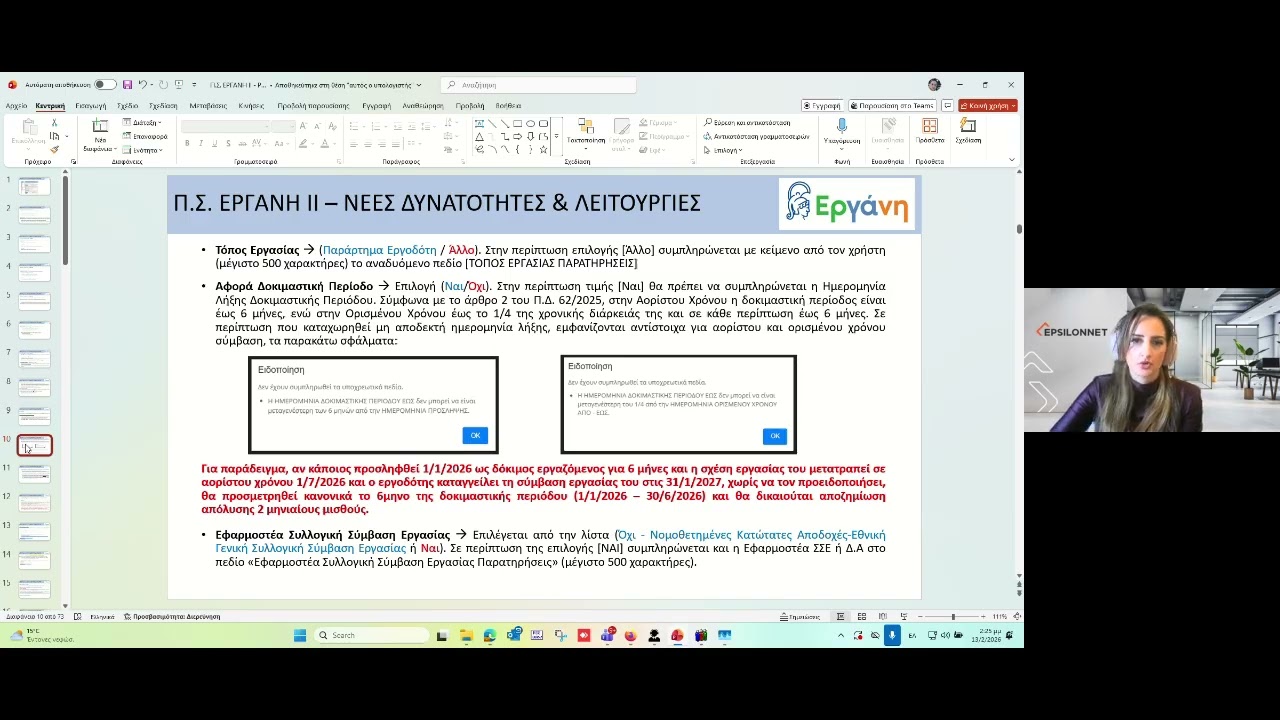The image size is (1280, 720).
Task: Click the Υπαγόρευση dictate microphone icon
Action: (x=842, y=127)
